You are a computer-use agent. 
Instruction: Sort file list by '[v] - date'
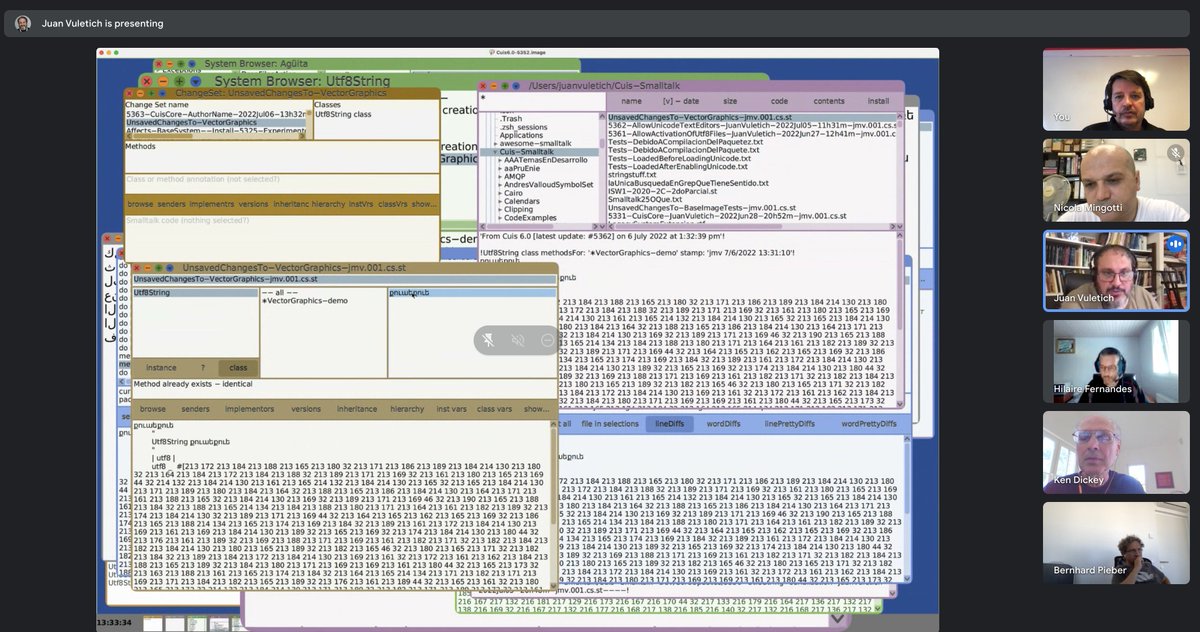(681, 101)
